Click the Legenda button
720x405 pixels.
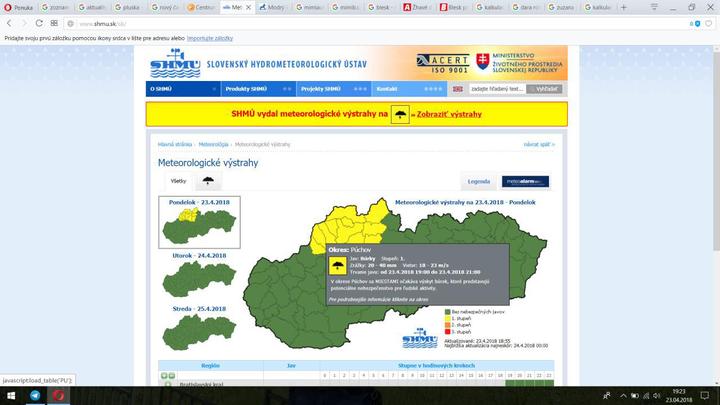point(479,181)
